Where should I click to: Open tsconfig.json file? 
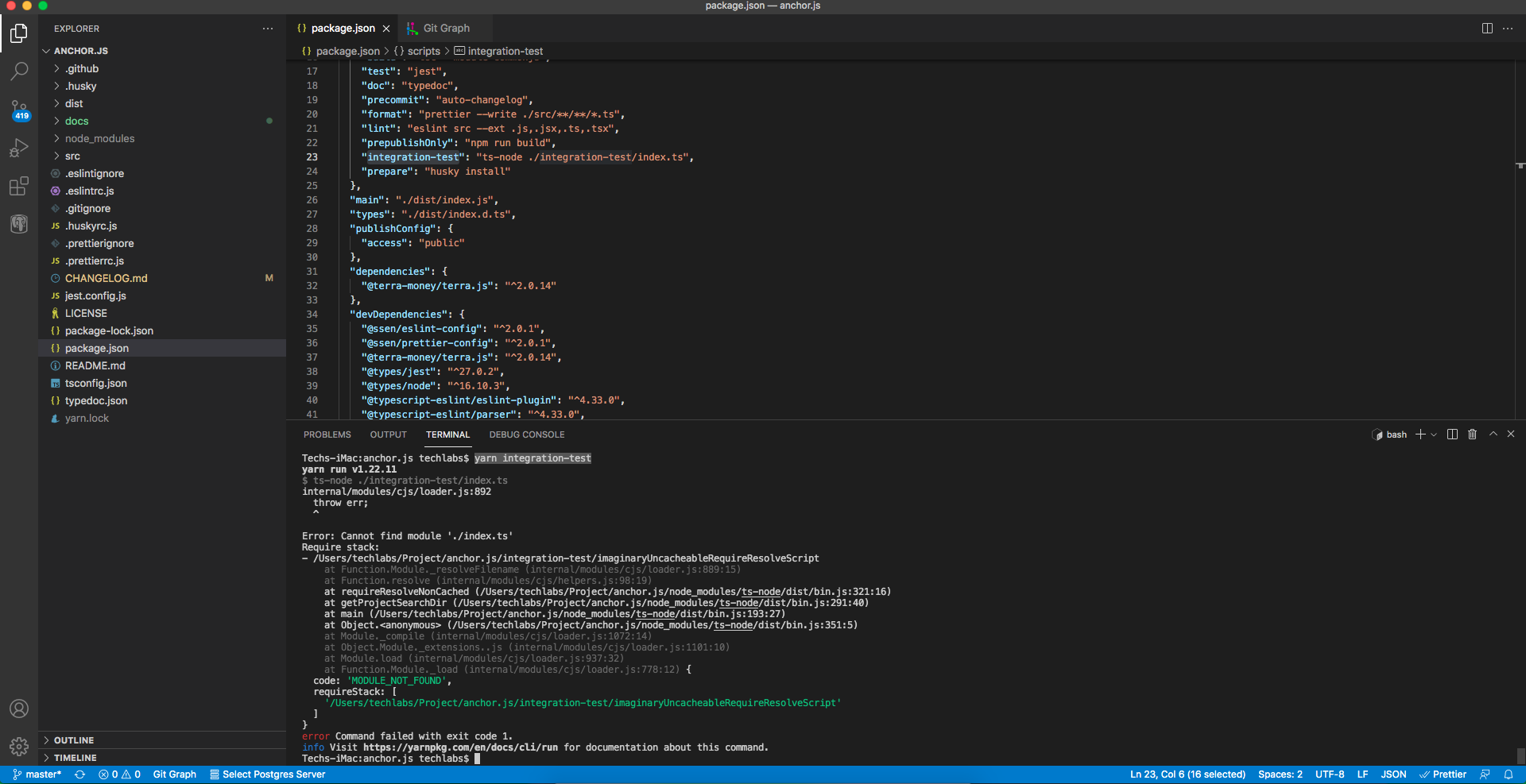162,384
